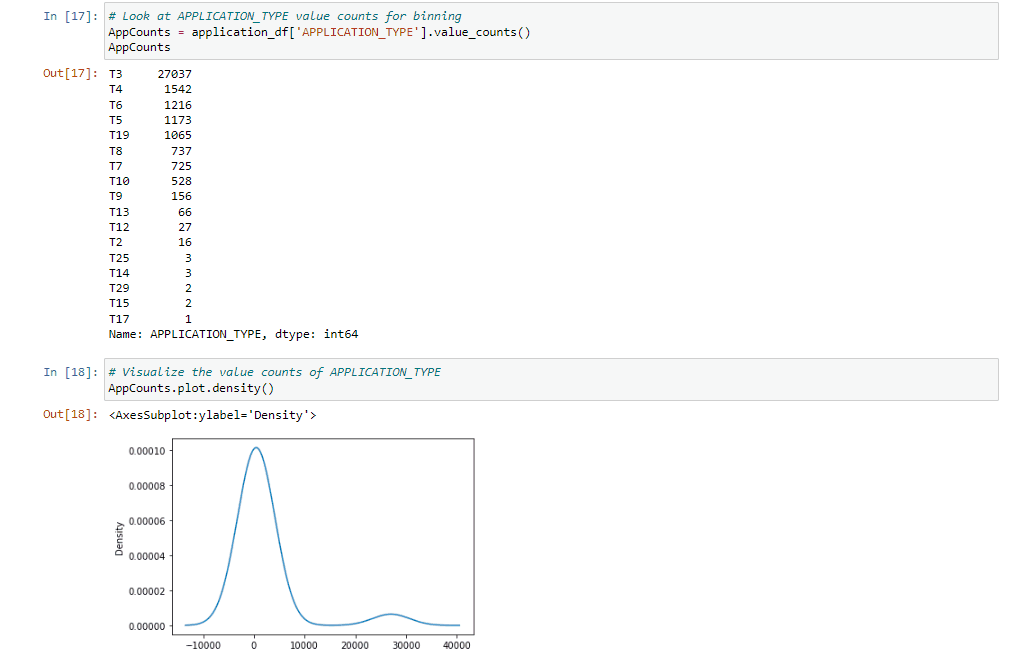Click the -10000 x-axis tick label
The image size is (1017, 663).
(x=203, y=645)
